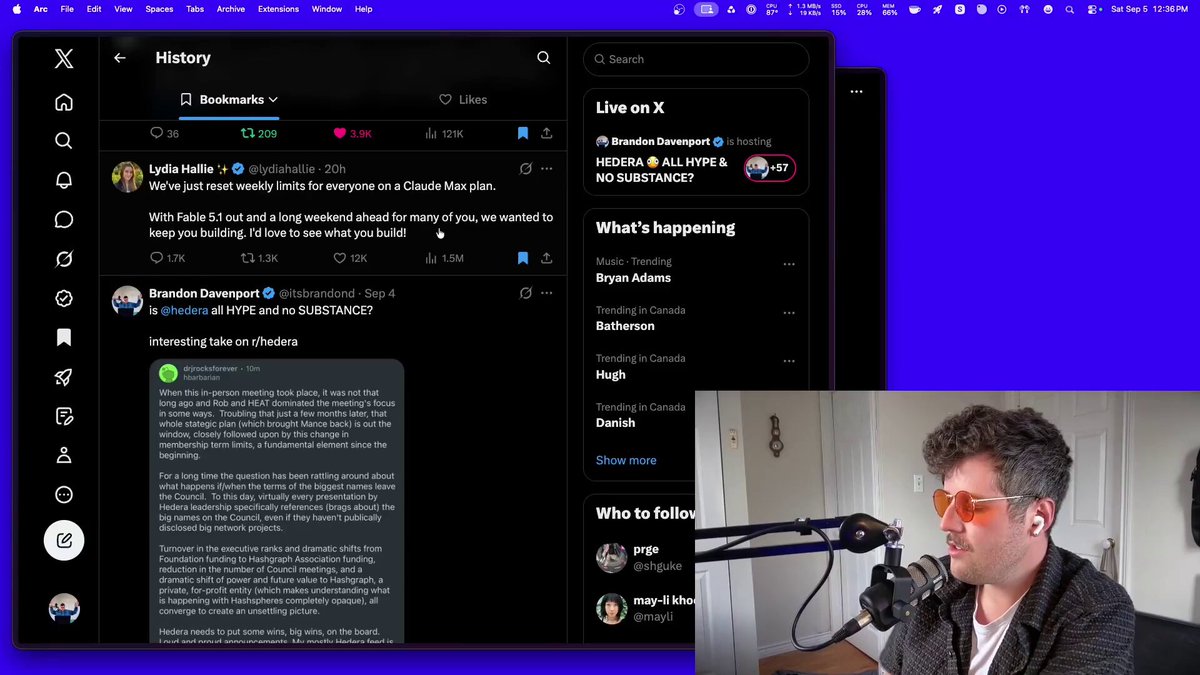The image size is (1200, 675).
Task: Open Danish trending topic
Action: point(615,423)
